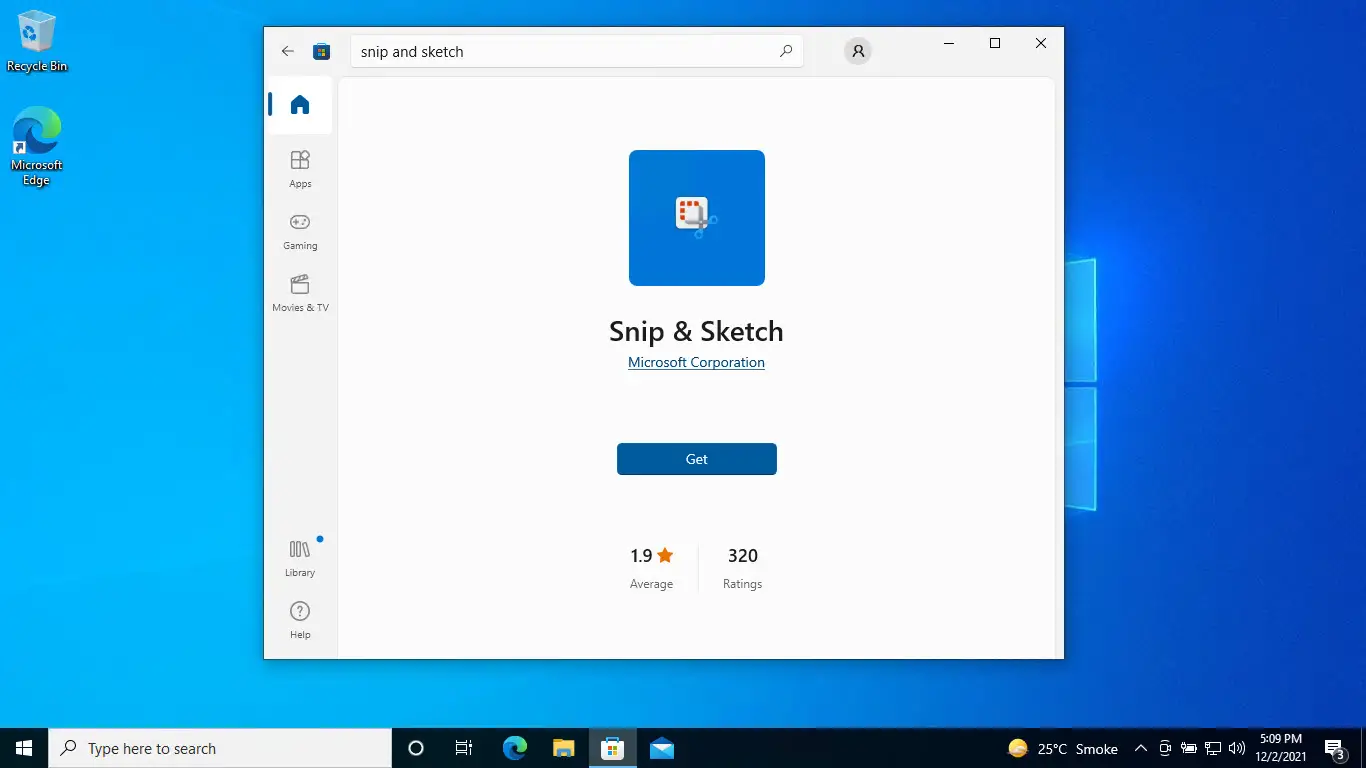1366x768 pixels.
Task: Go to Home in the Store sidebar
Action: coord(300,105)
